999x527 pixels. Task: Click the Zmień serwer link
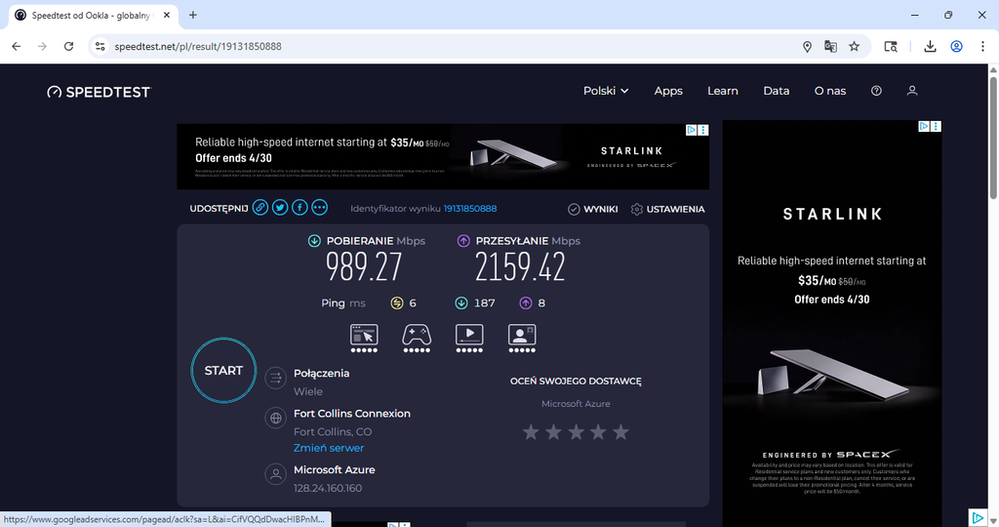[x=329, y=448]
